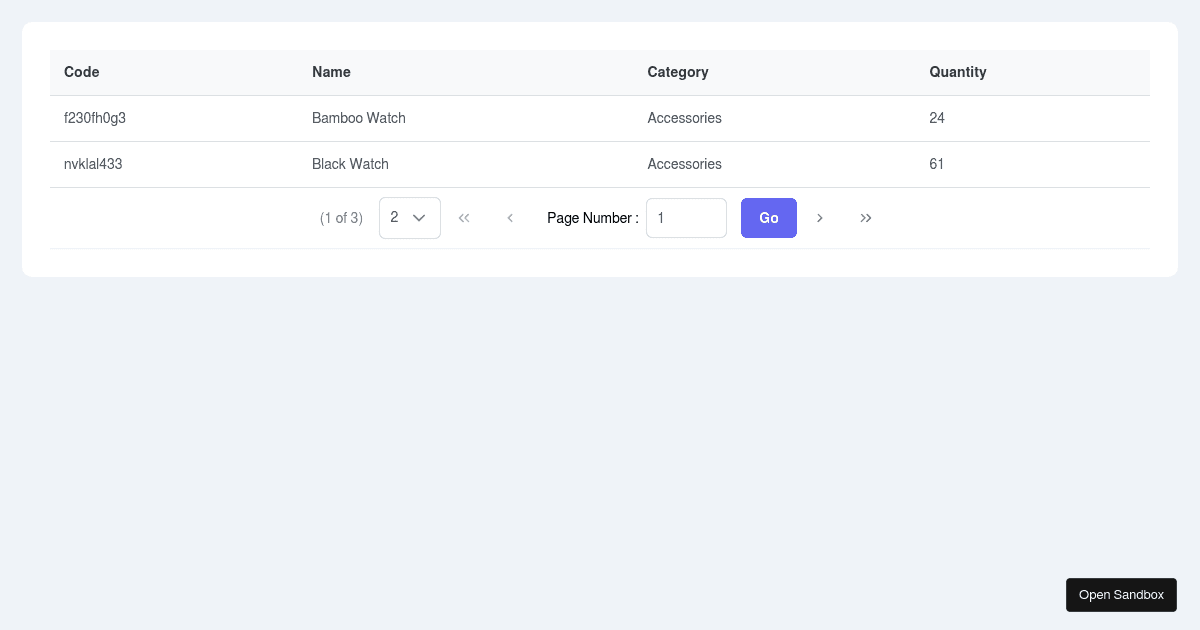Click the previous-page arrow icon

tap(510, 218)
